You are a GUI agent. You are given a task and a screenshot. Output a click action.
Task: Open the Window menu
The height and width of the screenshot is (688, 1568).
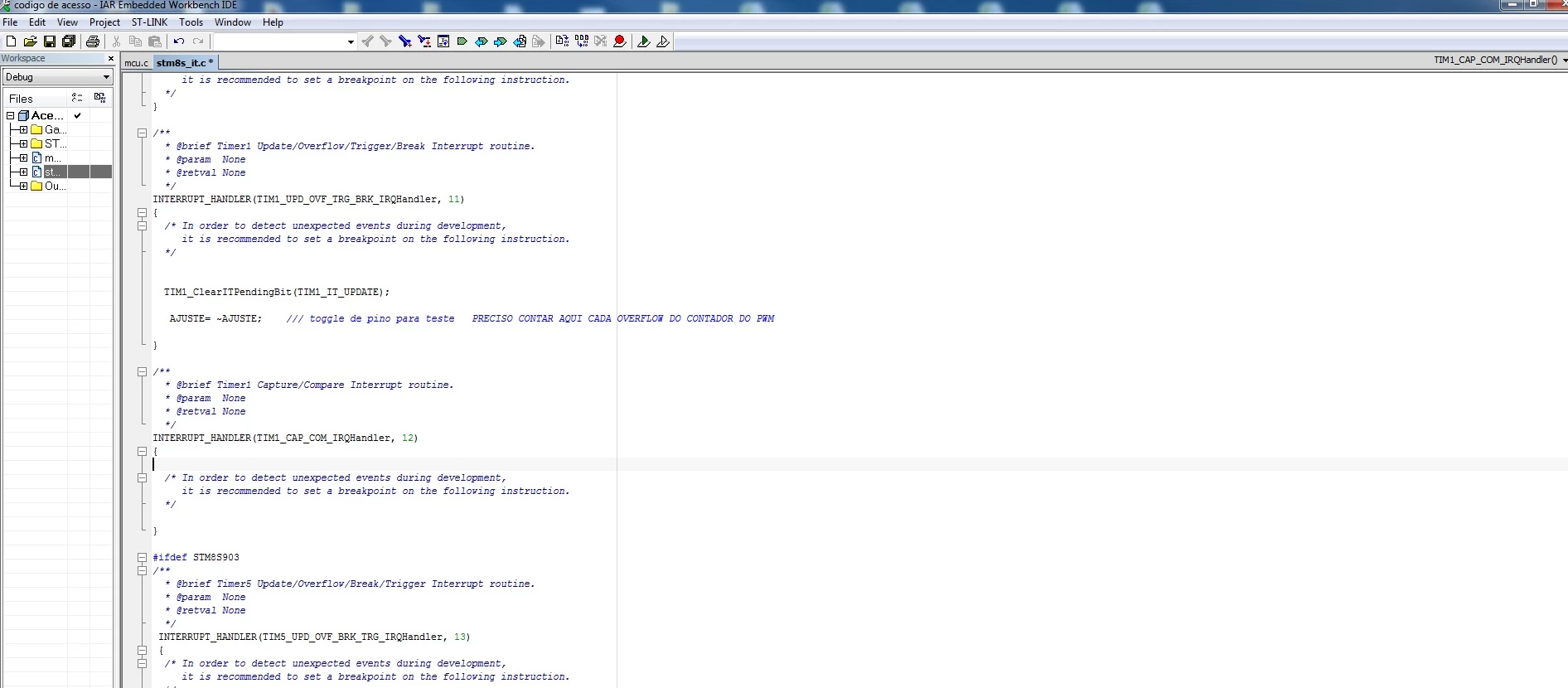233,22
